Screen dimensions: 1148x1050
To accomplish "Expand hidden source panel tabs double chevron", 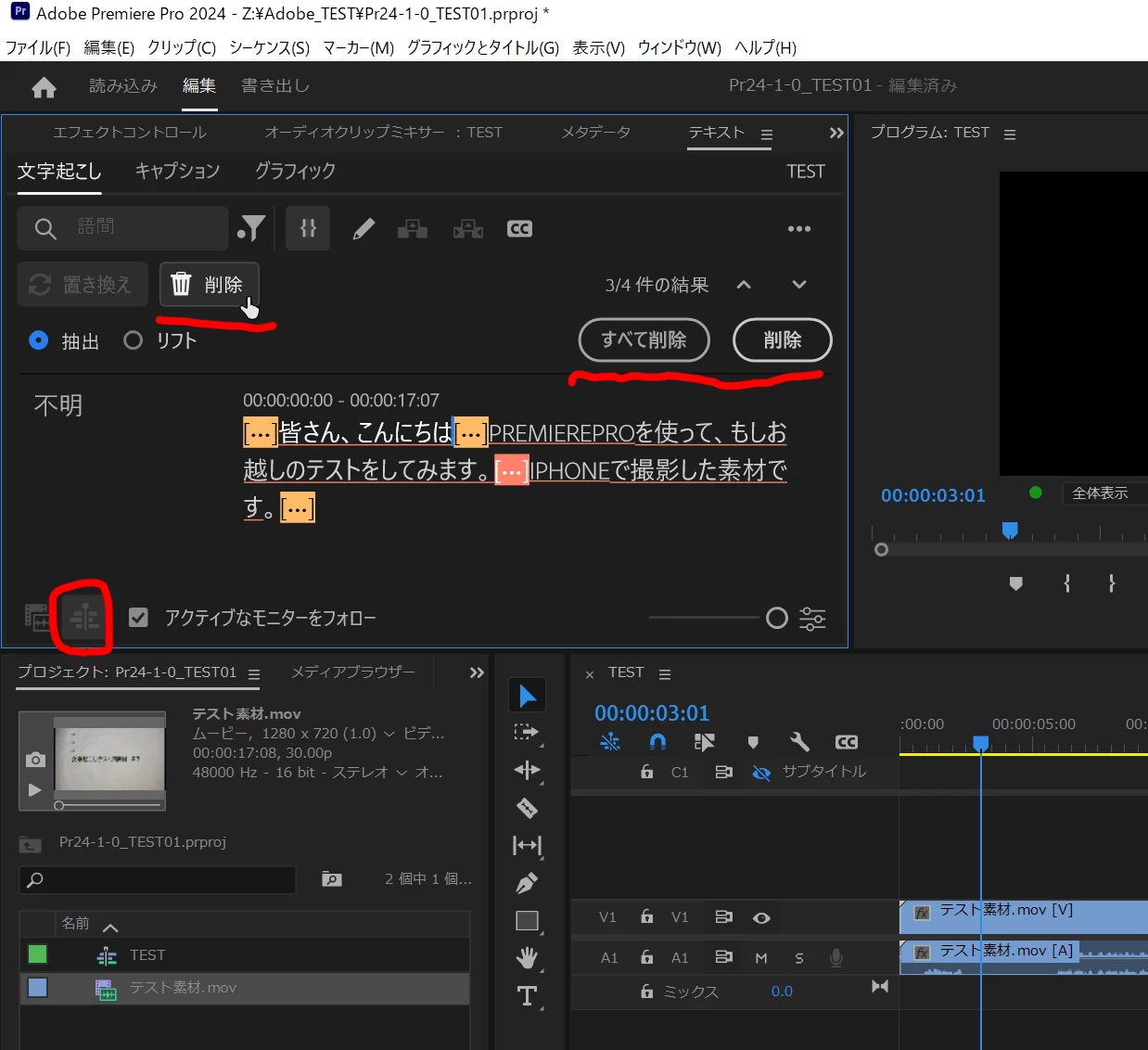I will tap(836, 133).
